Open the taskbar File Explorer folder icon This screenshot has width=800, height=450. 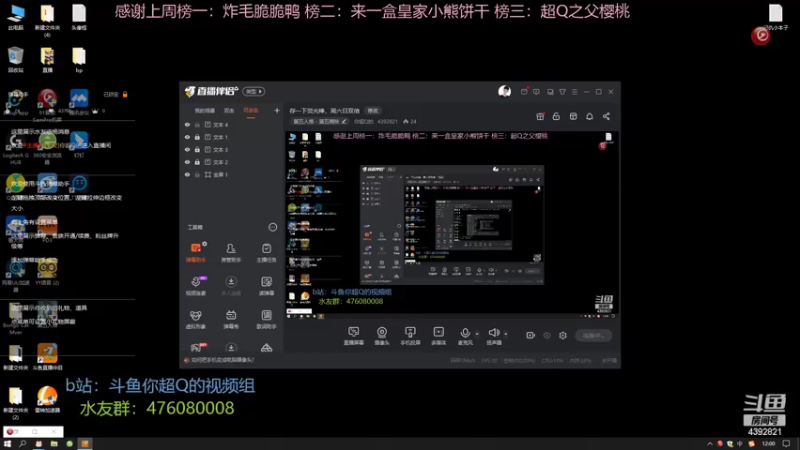(54, 444)
